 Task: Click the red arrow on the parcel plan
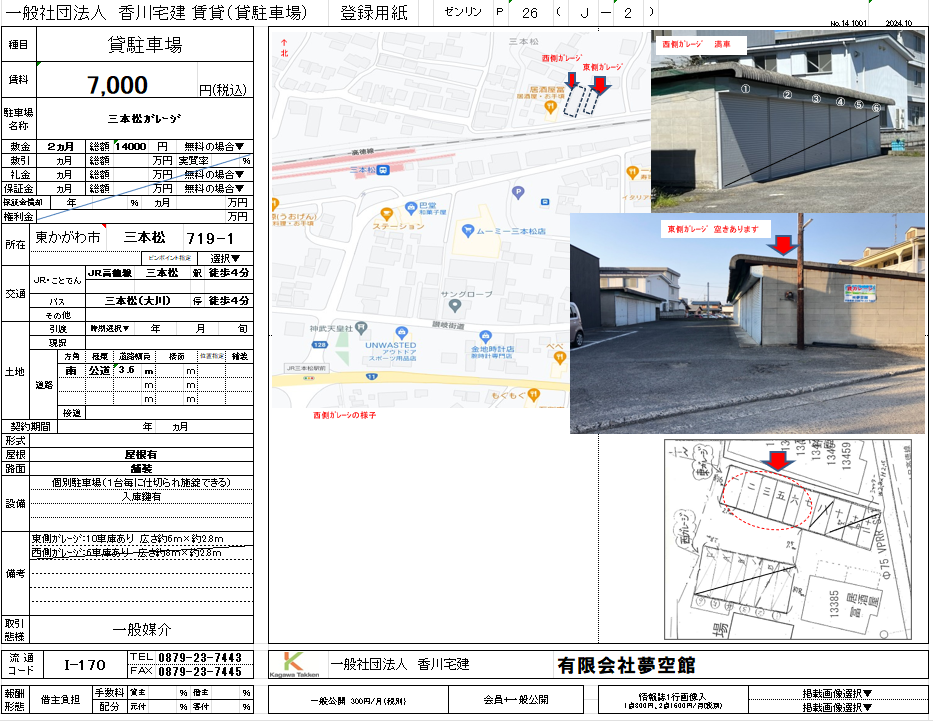(x=775, y=460)
